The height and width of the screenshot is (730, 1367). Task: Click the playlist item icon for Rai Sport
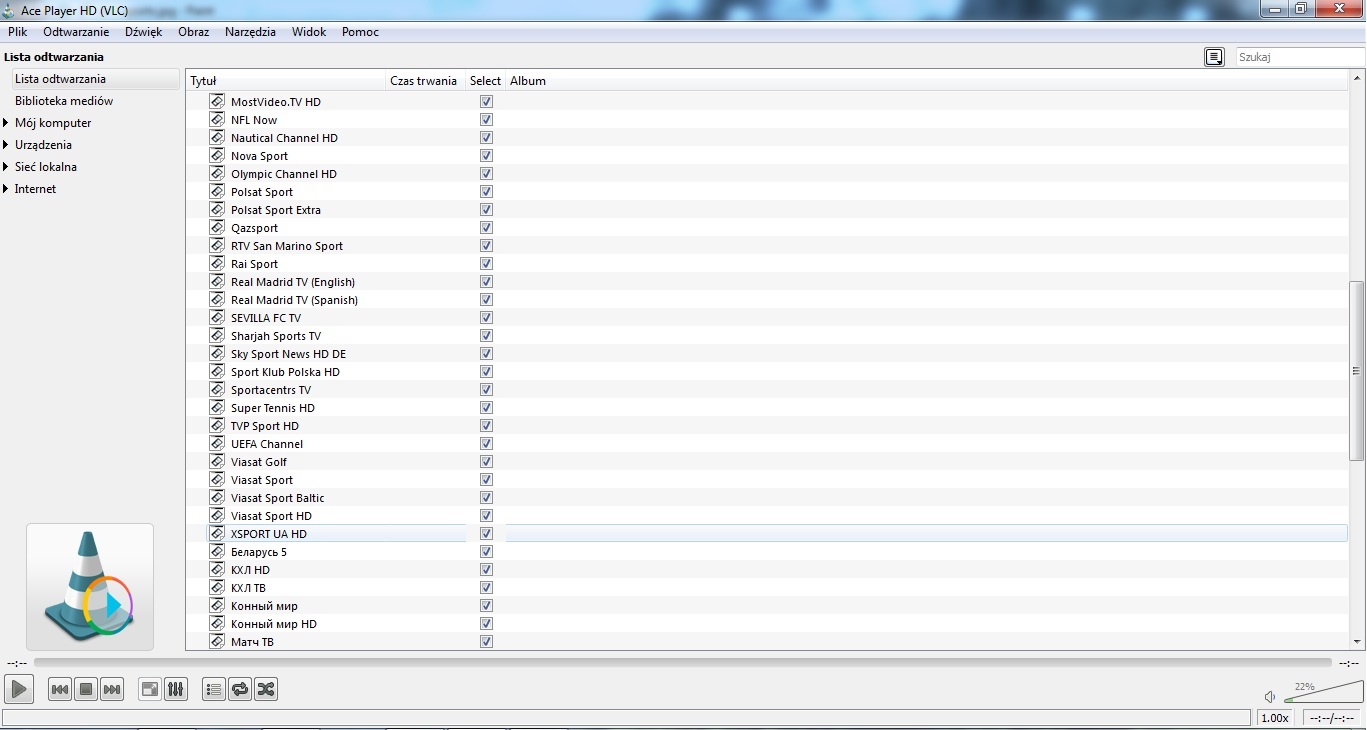217,263
